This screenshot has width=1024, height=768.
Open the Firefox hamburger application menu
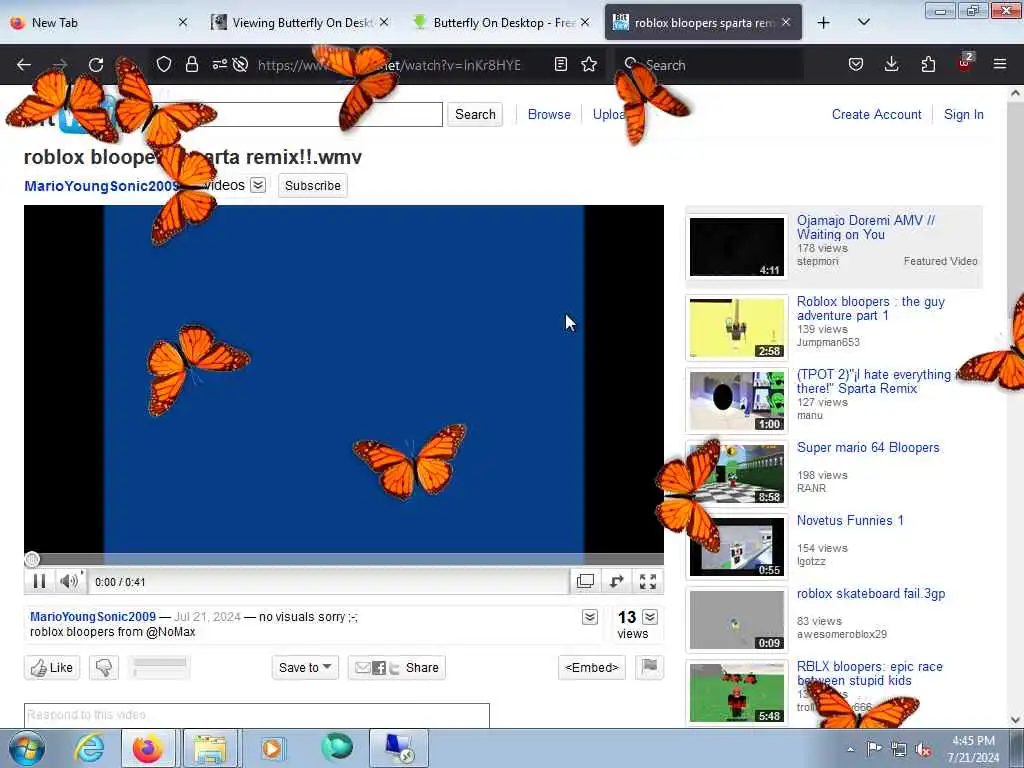tap(1000, 64)
